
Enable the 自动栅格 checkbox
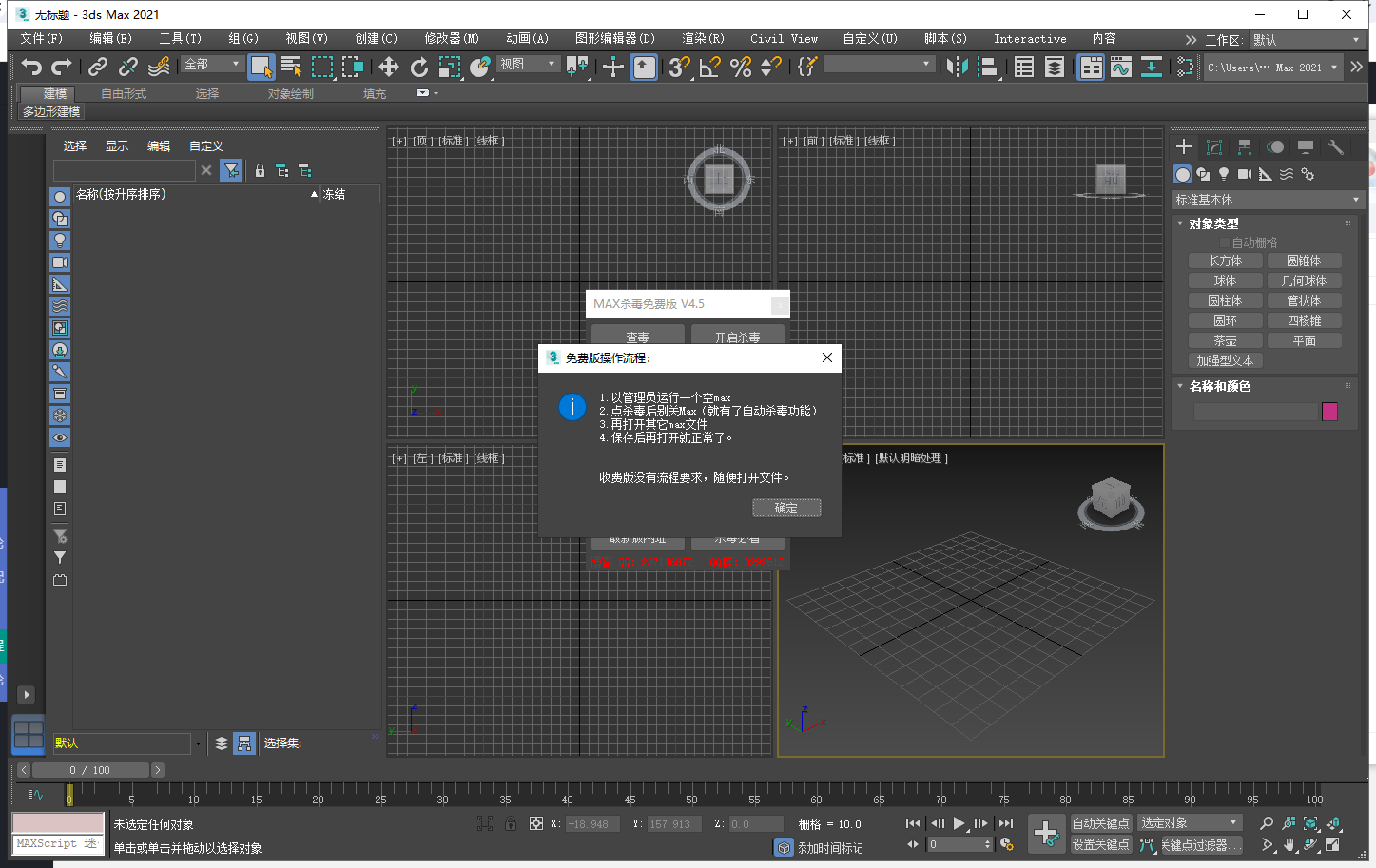1226,242
